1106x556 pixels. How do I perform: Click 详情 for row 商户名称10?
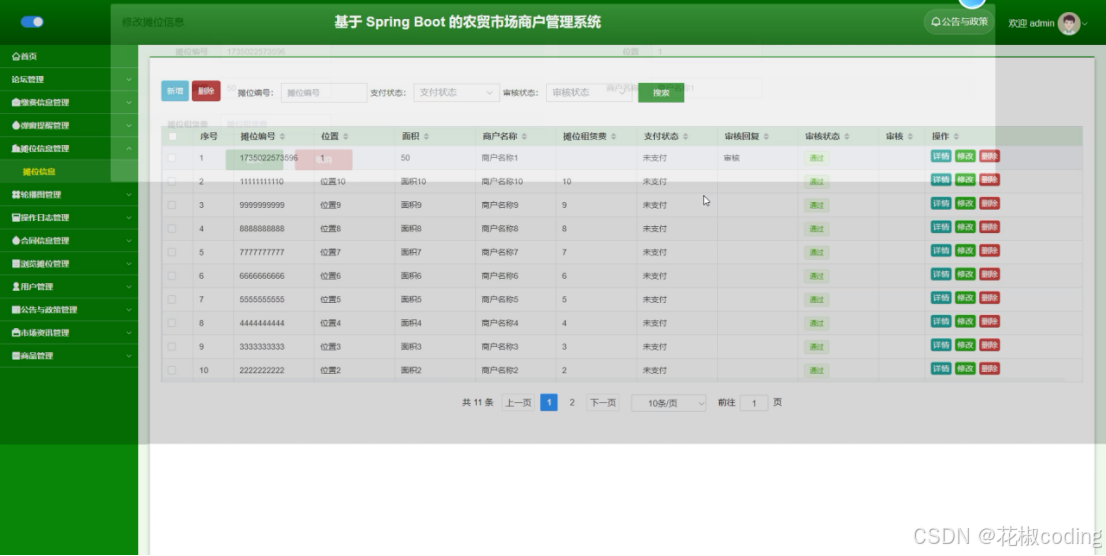coord(941,180)
